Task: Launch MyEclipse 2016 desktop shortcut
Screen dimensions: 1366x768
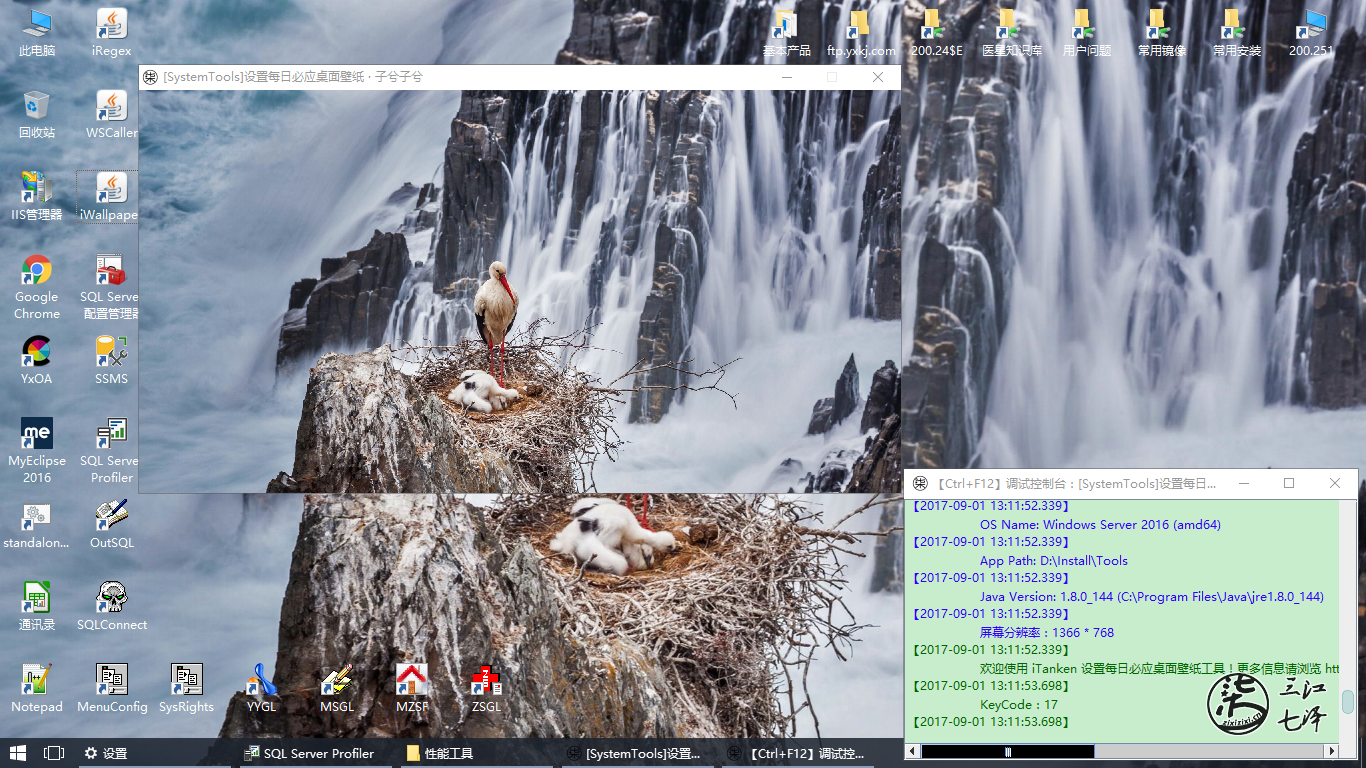Action: (37, 451)
